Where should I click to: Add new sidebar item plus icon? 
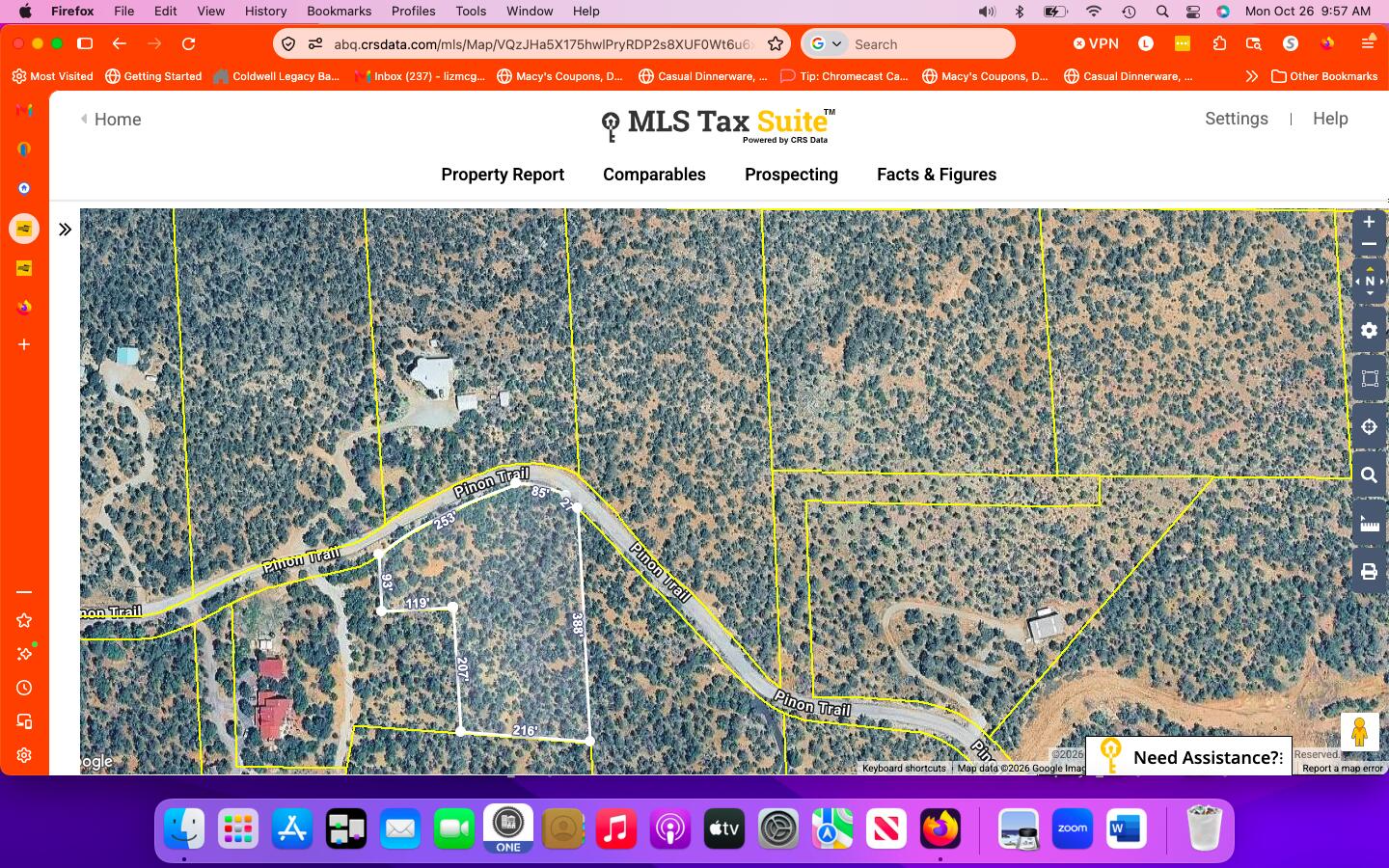[x=24, y=344]
